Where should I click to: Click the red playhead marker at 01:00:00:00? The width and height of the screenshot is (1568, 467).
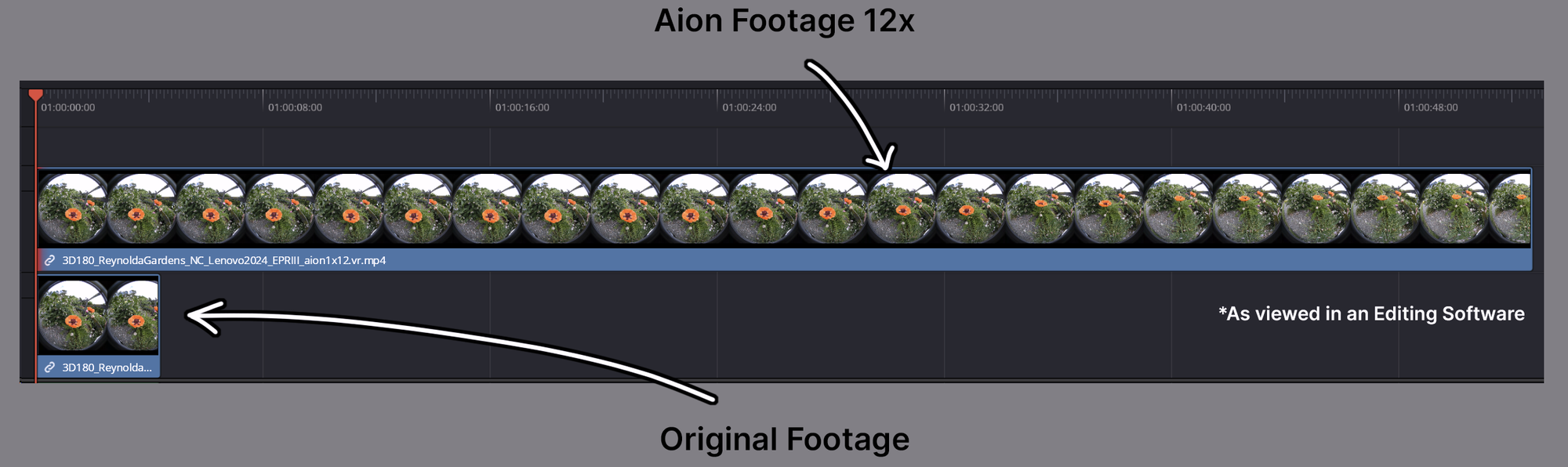point(35,95)
